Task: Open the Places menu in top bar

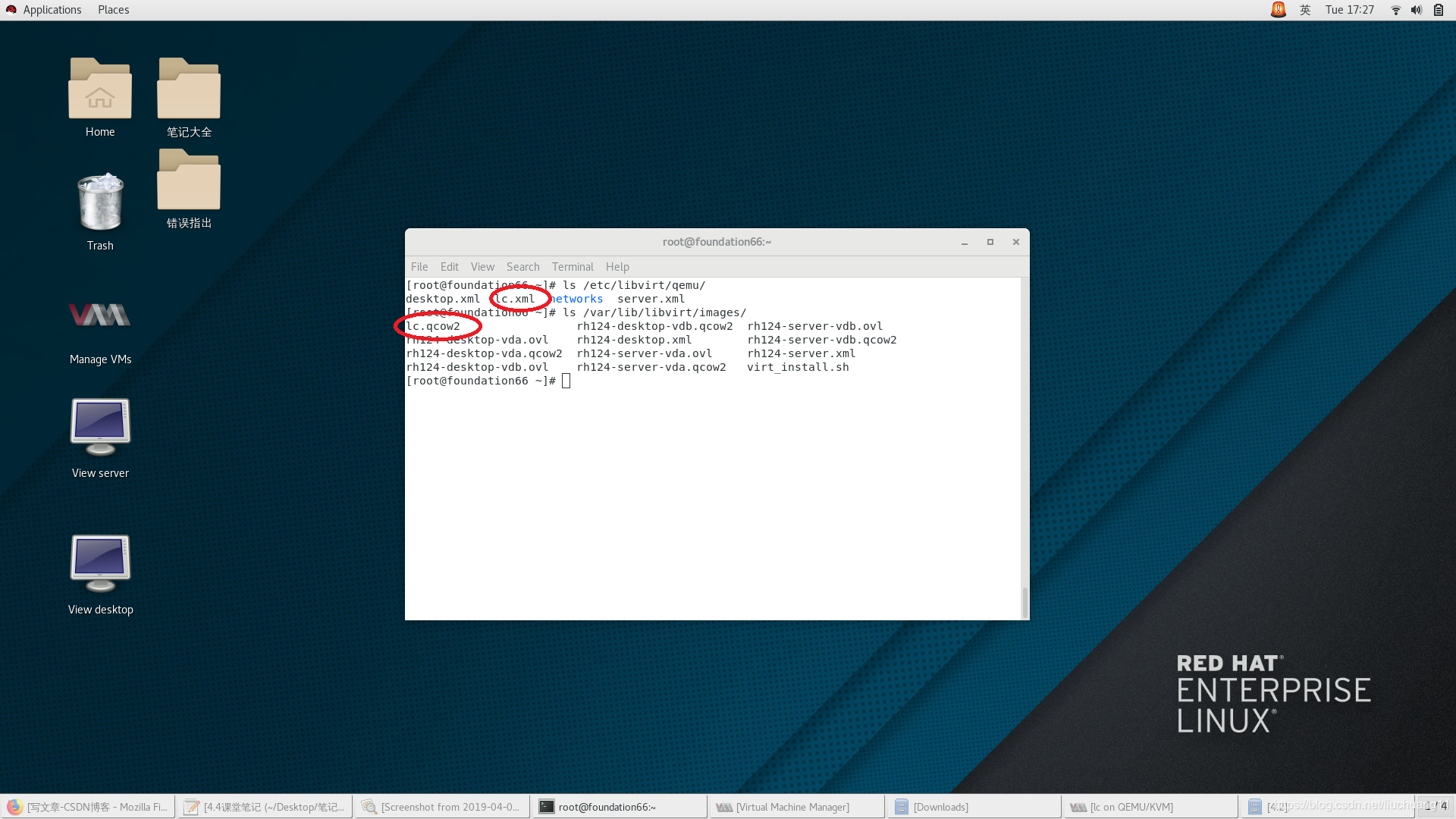Action: tap(113, 10)
